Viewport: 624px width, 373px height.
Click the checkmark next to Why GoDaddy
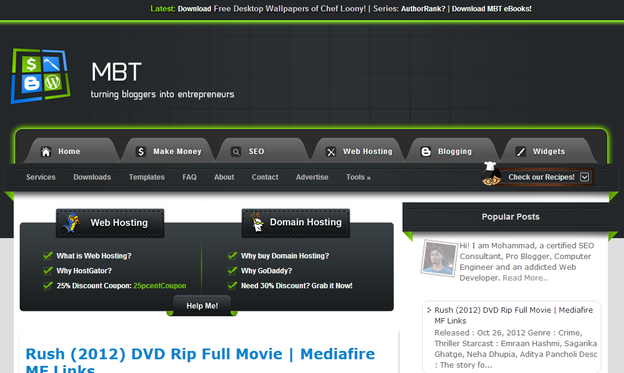pos(232,271)
